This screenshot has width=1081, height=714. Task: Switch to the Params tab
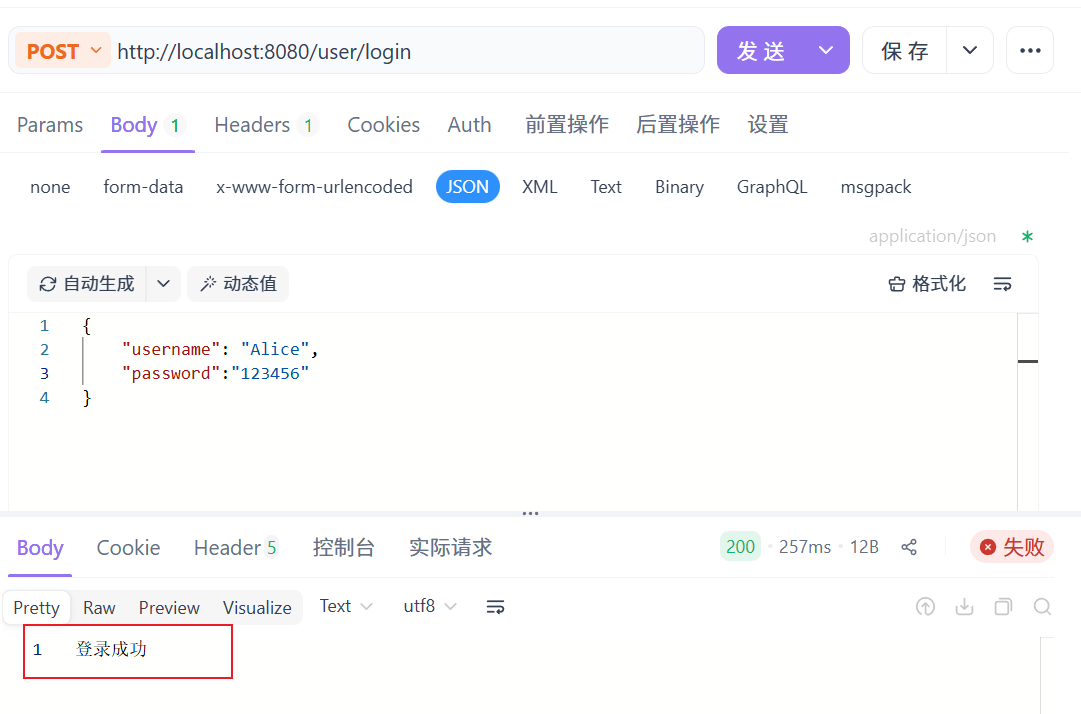click(x=50, y=125)
